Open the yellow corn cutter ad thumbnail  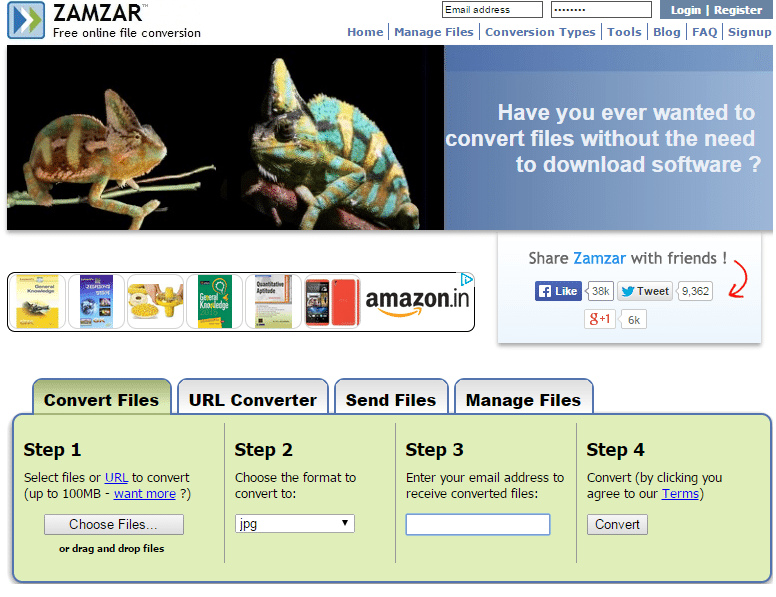[x=155, y=301]
